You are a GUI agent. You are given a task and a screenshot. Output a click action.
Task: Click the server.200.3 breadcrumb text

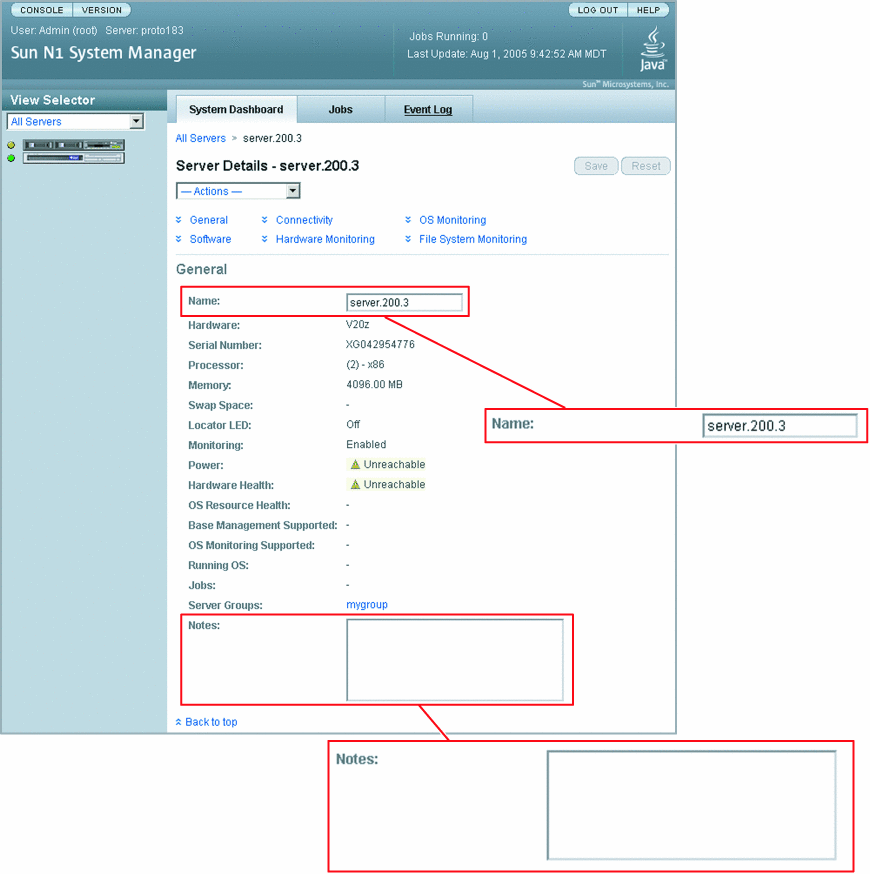point(273,138)
